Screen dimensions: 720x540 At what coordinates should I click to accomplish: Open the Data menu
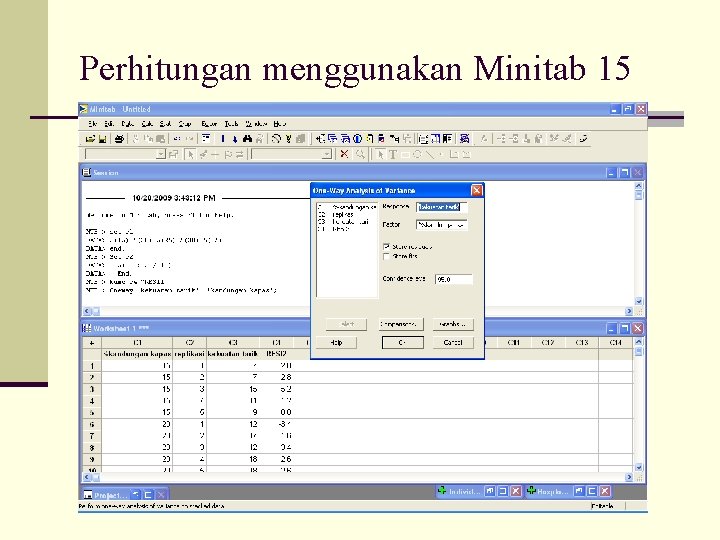coord(128,124)
